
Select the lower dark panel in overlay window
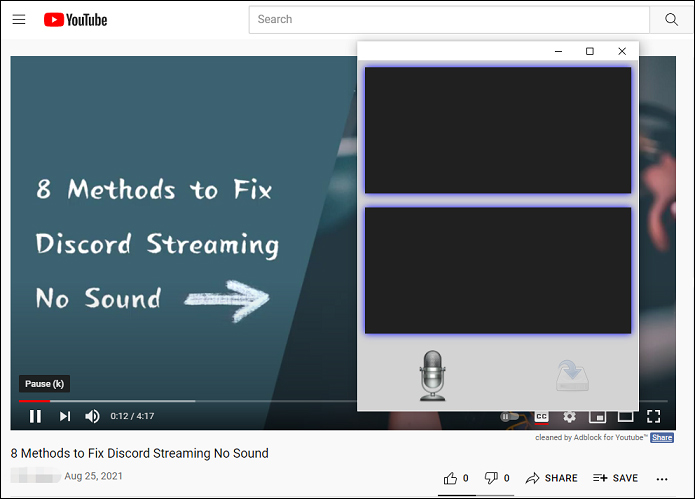(498, 270)
